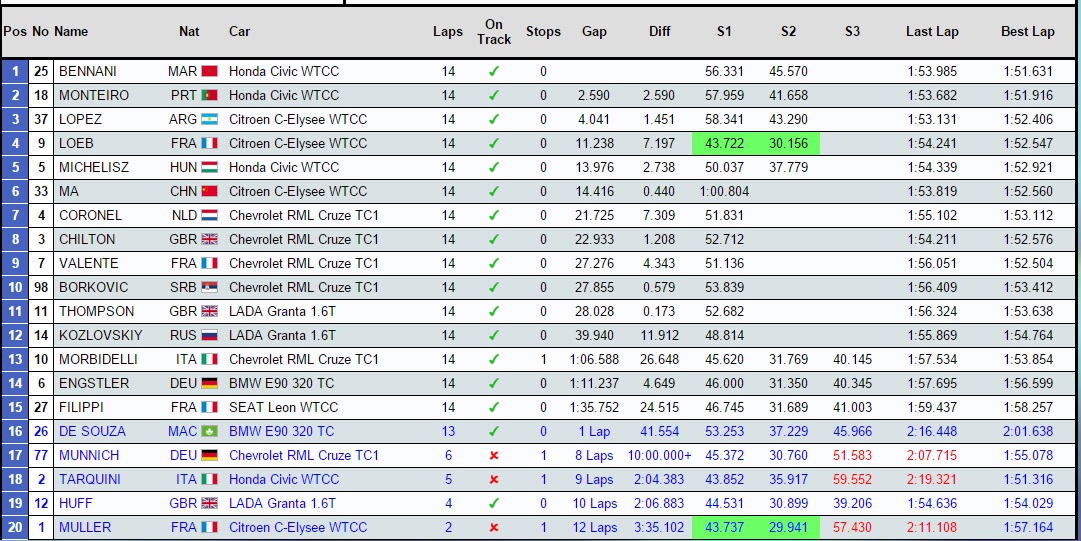
Task: Click Russia flag icon in Kozlovskiy's row
Action: click(209, 336)
